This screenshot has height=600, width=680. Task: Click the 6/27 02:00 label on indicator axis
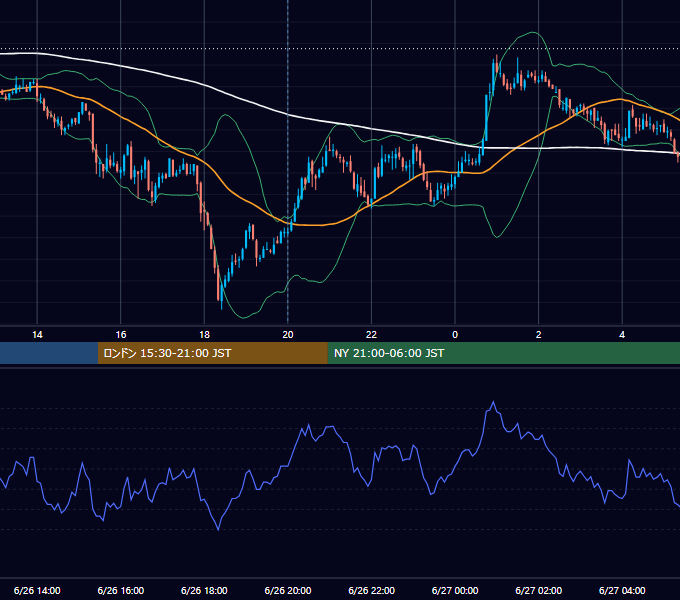[x=539, y=590]
